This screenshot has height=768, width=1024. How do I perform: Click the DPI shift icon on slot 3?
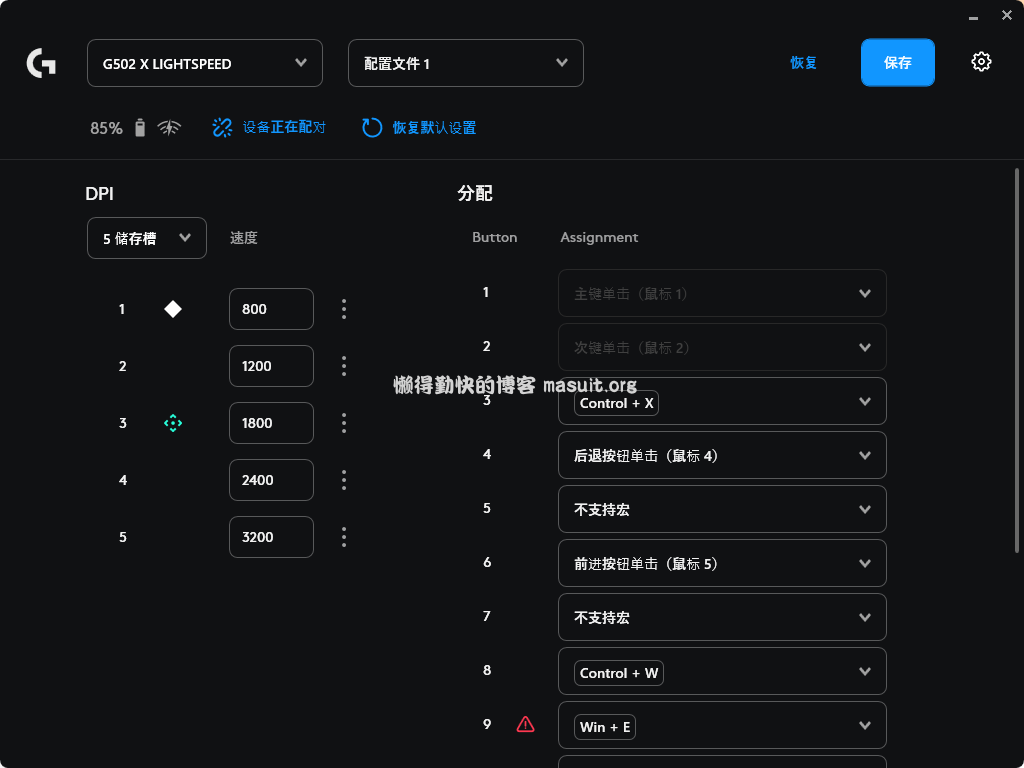click(x=173, y=423)
